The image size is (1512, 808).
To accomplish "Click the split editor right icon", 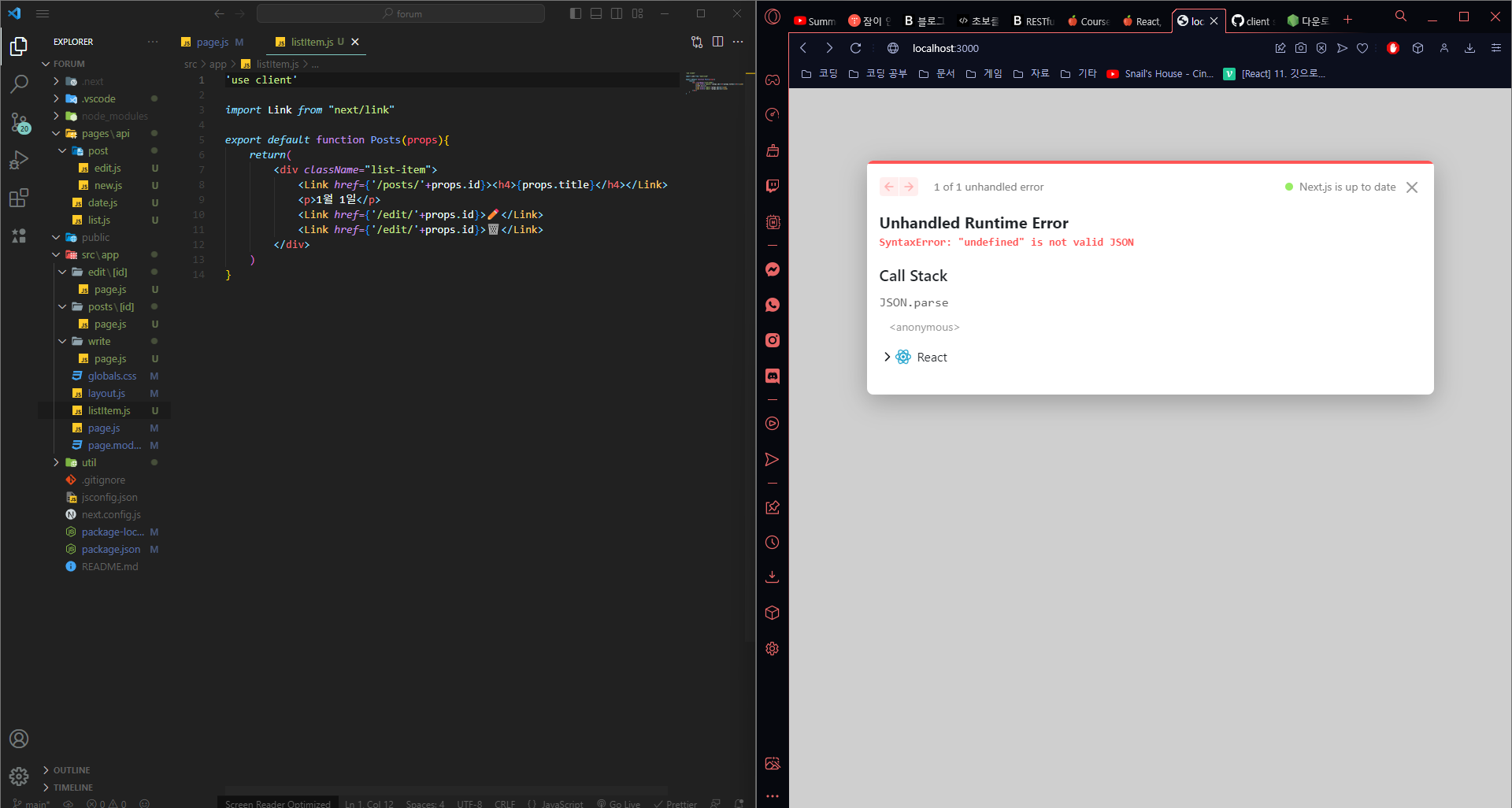I will [717, 42].
